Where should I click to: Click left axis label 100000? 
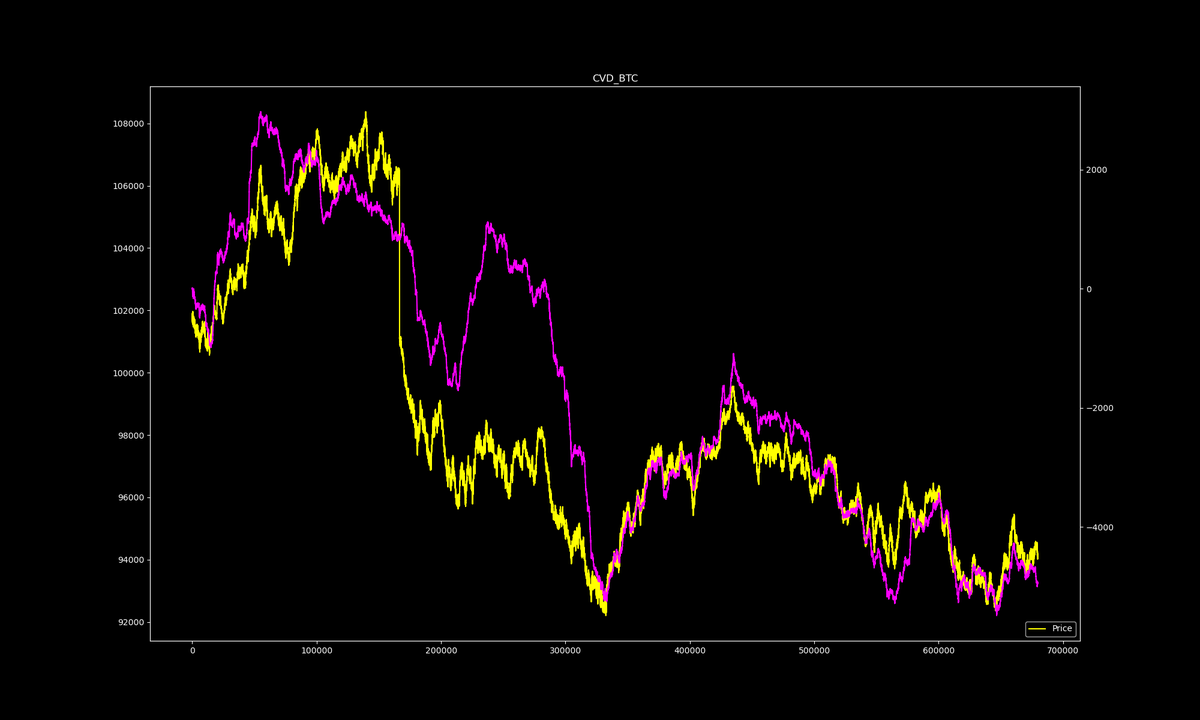(127, 373)
